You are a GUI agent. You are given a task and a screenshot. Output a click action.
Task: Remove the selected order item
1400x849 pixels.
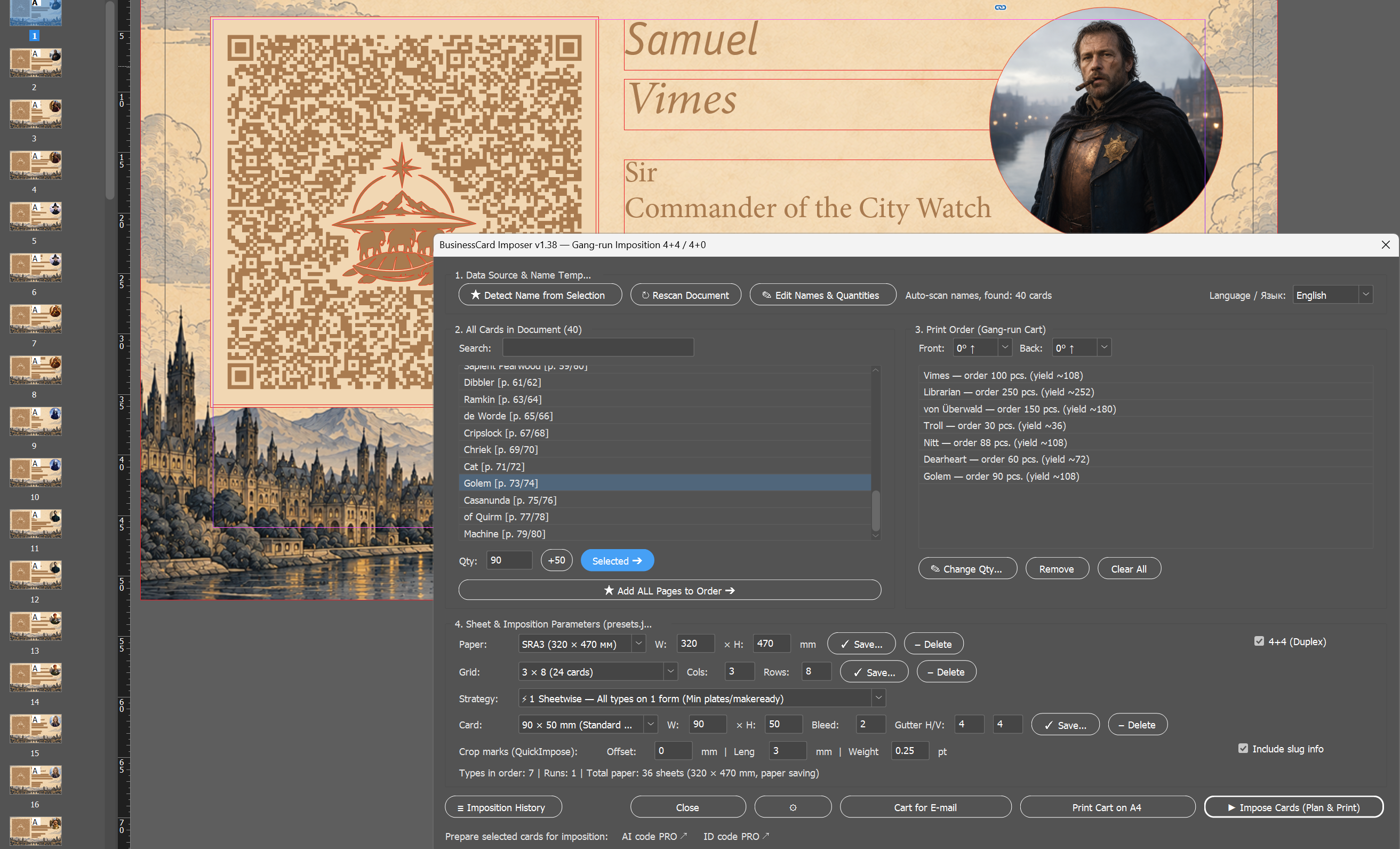tap(1057, 569)
